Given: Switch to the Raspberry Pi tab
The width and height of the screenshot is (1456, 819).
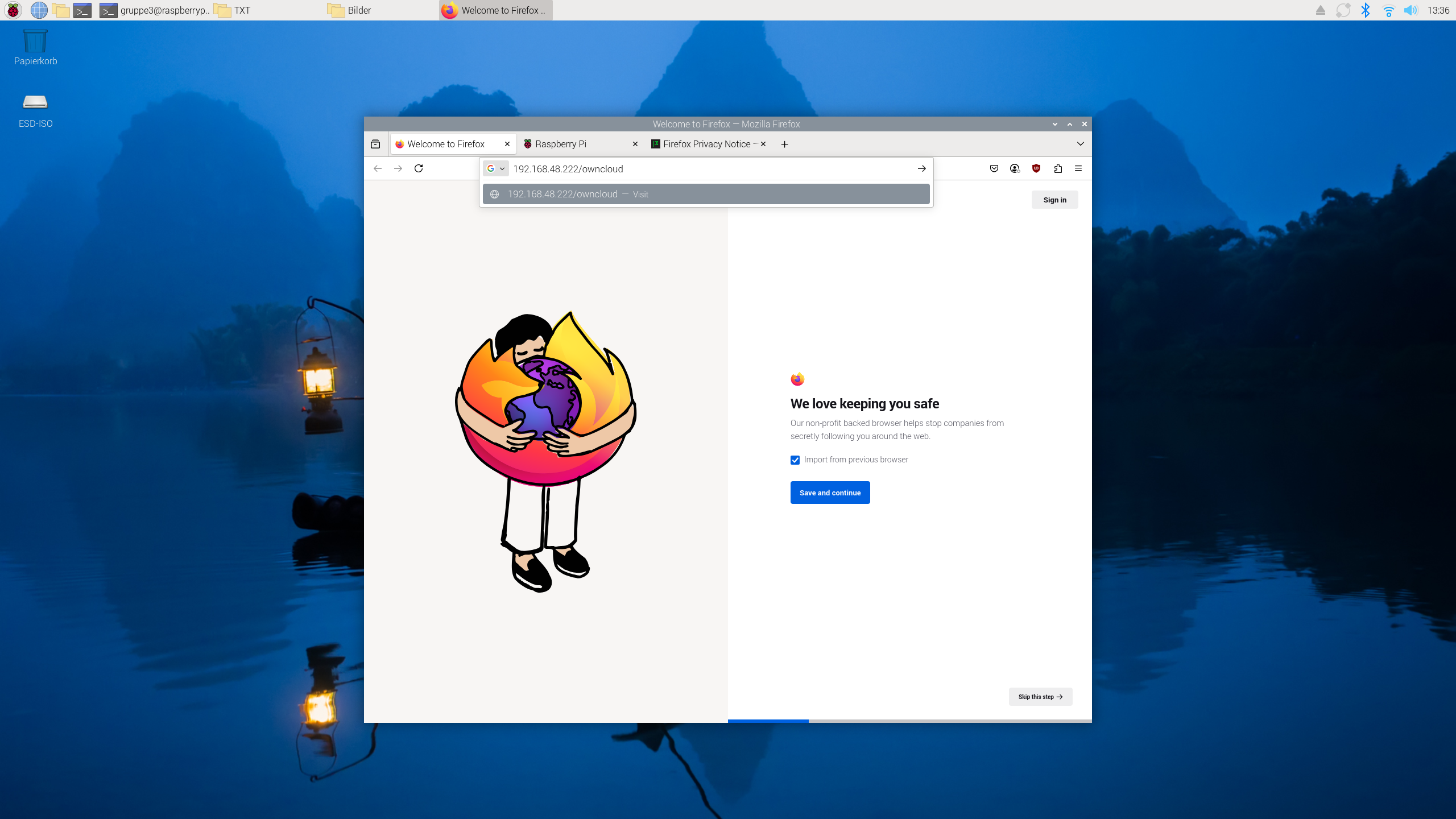Looking at the screenshot, I should point(581,144).
